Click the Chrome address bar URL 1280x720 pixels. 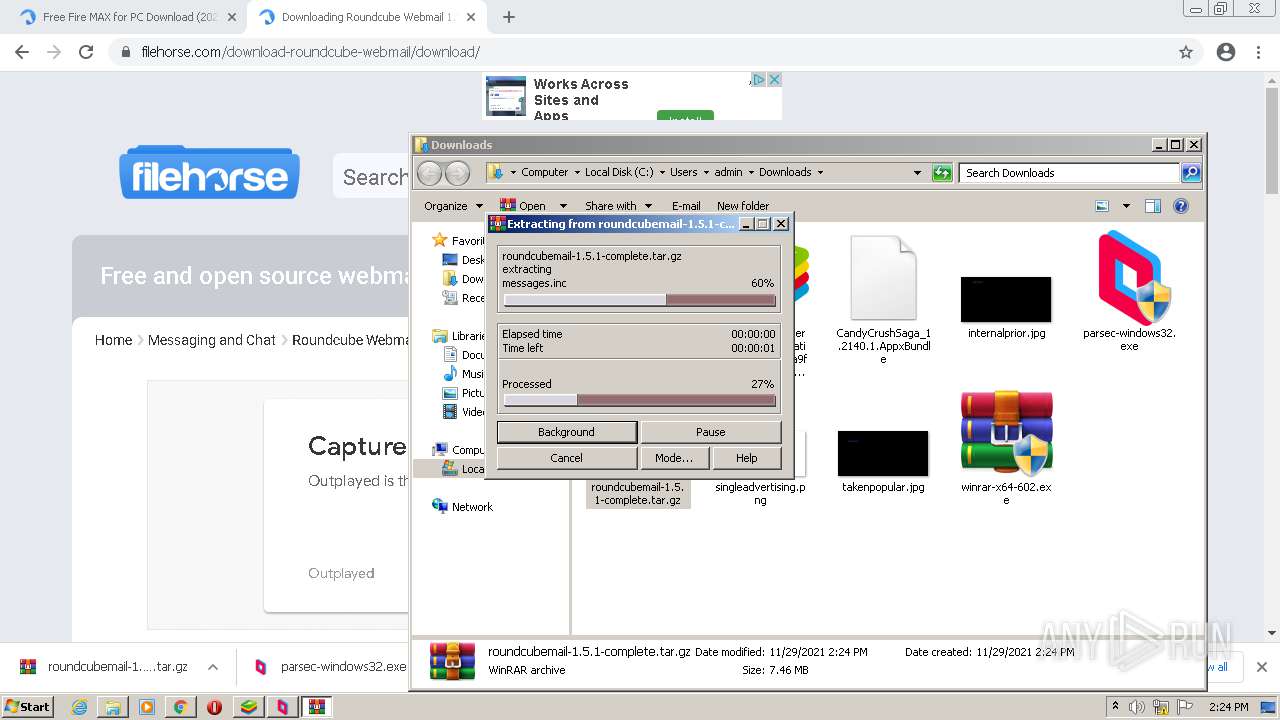coord(310,52)
